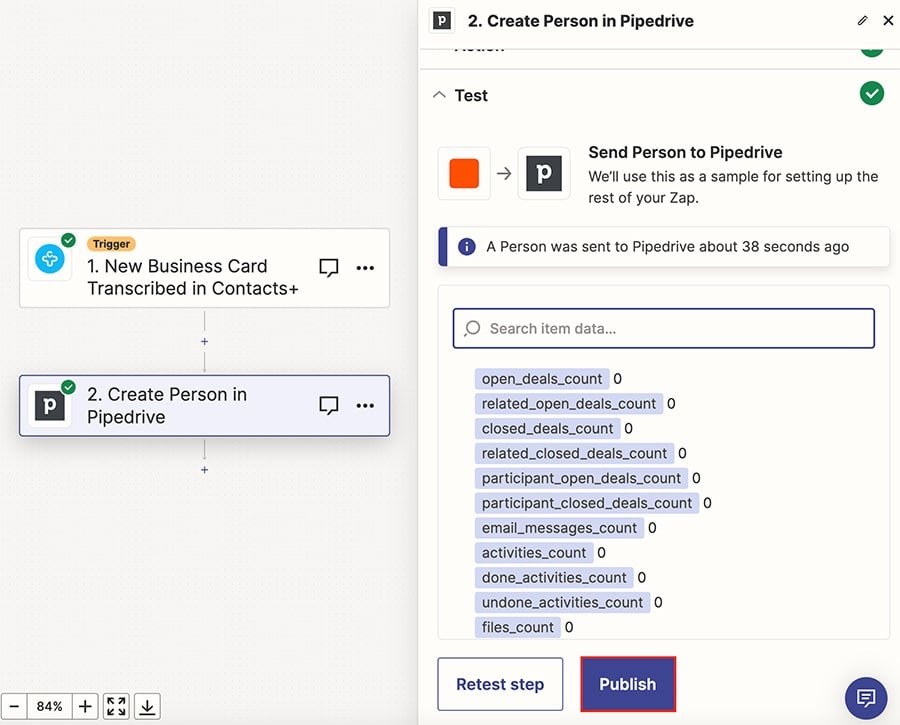Click the comment icon on the Pipedrive step
900x725 pixels.
coord(329,405)
